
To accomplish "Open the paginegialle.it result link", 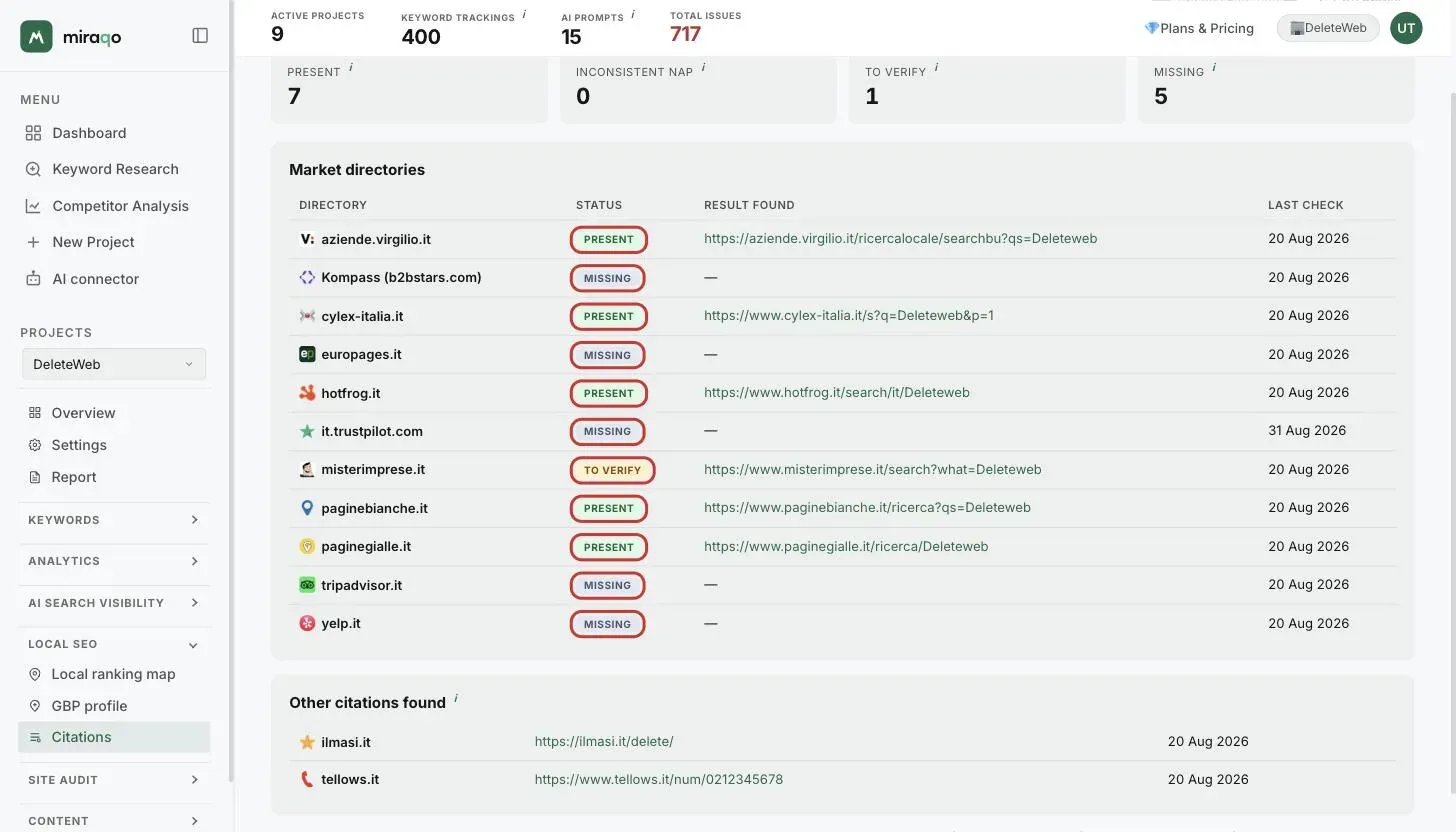I will point(846,547).
